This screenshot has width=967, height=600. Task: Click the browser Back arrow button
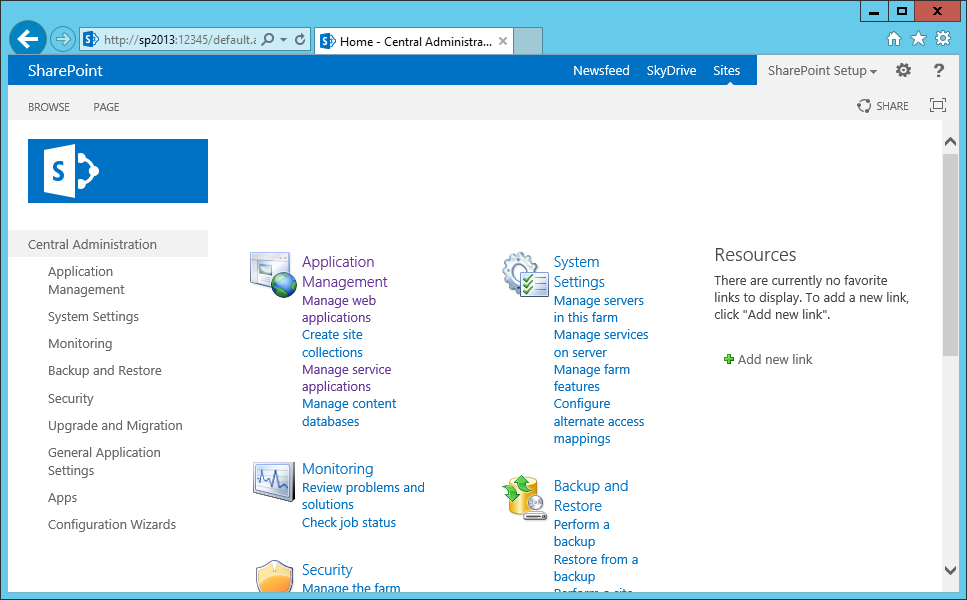point(28,39)
